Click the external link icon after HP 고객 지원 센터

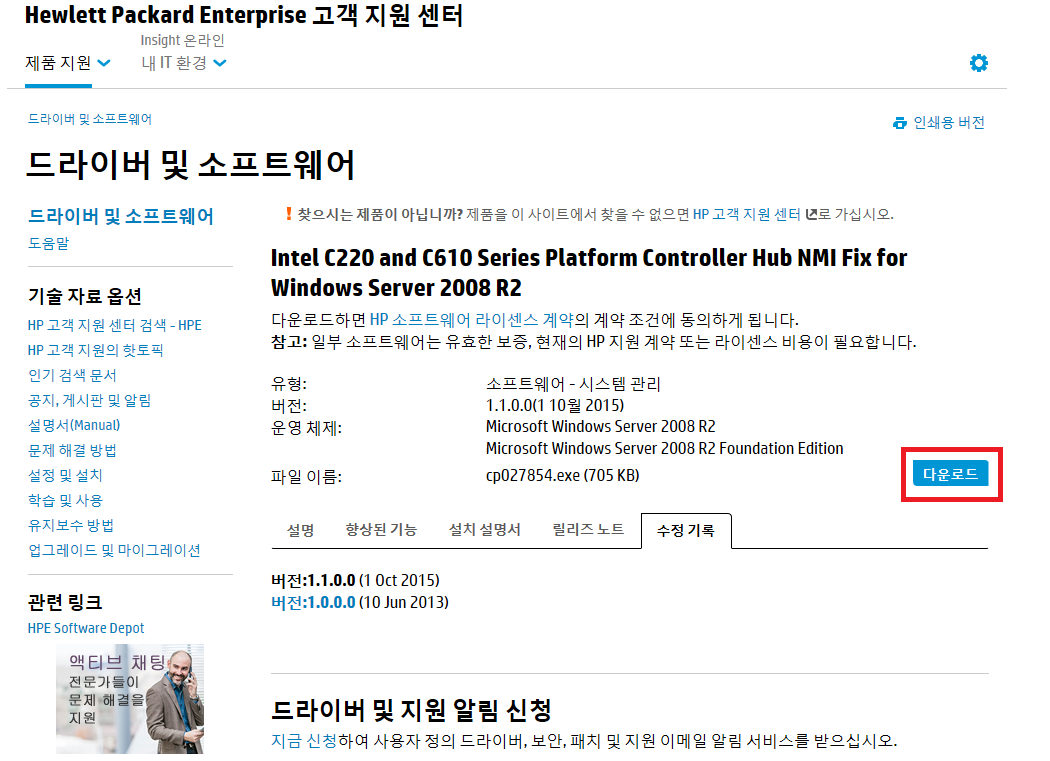tap(811, 214)
